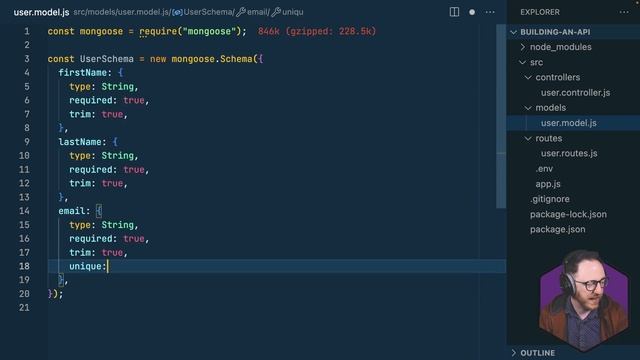Select user.model.js in the explorer
Viewport: 640px width, 360px height.
(x=569, y=123)
